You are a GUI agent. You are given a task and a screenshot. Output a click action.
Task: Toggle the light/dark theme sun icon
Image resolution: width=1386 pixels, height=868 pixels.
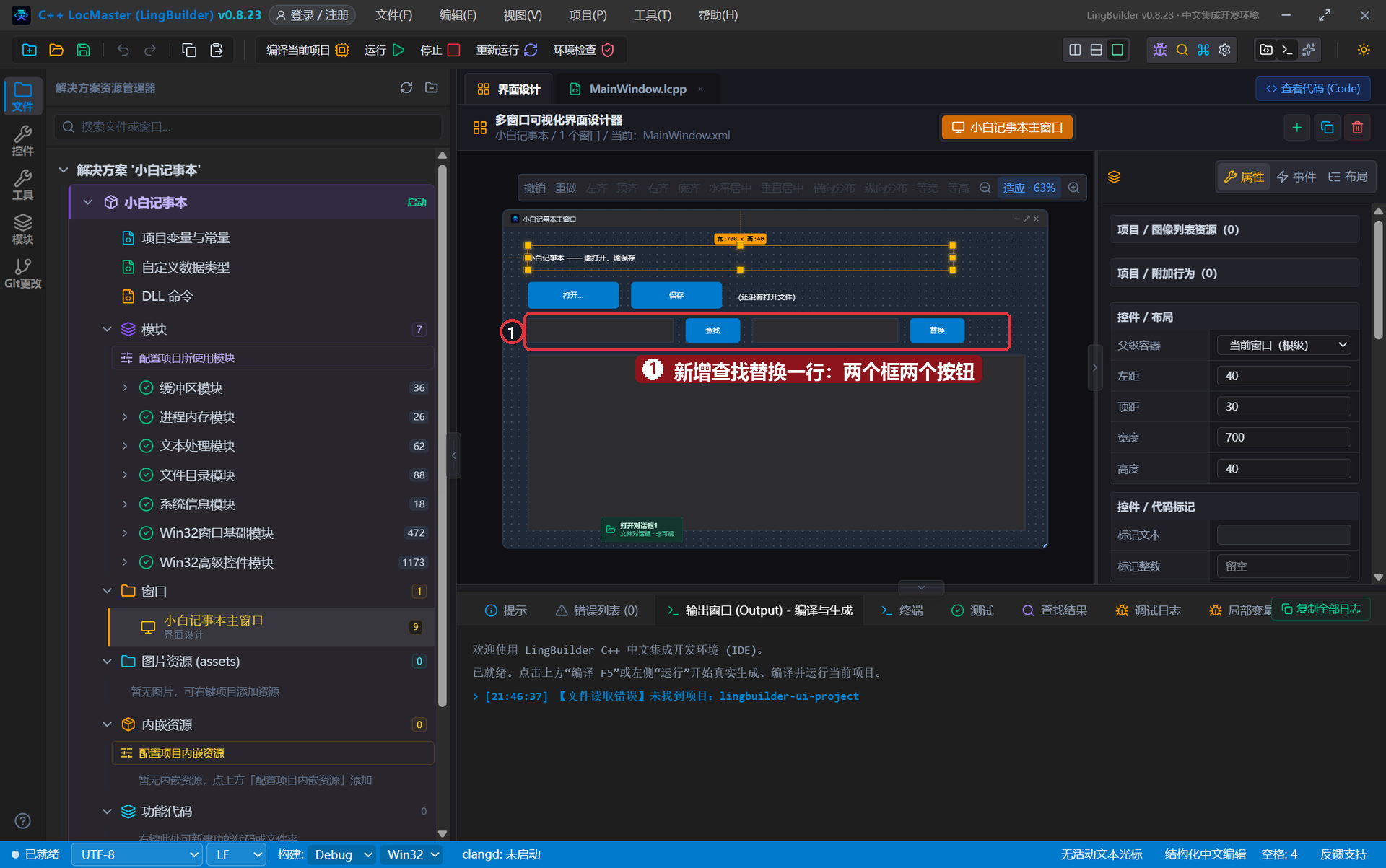point(1364,50)
